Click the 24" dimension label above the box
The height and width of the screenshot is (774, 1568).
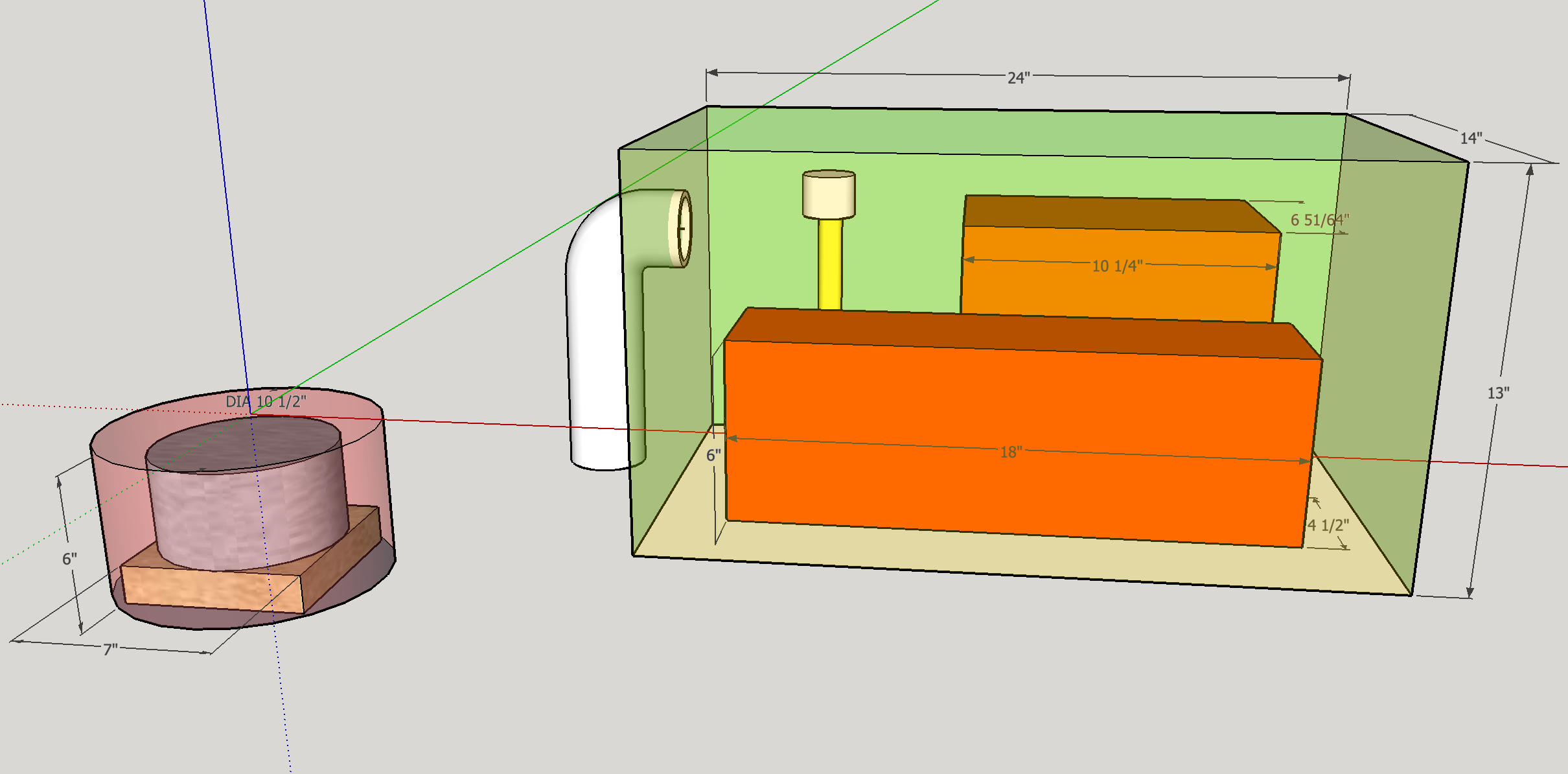pyautogui.click(x=1018, y=78)
